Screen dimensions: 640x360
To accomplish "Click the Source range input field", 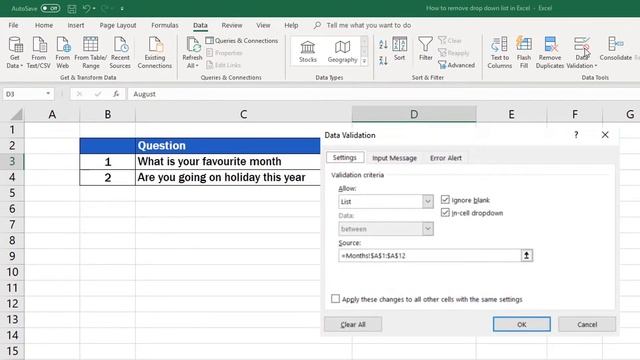I will (429, 256).
